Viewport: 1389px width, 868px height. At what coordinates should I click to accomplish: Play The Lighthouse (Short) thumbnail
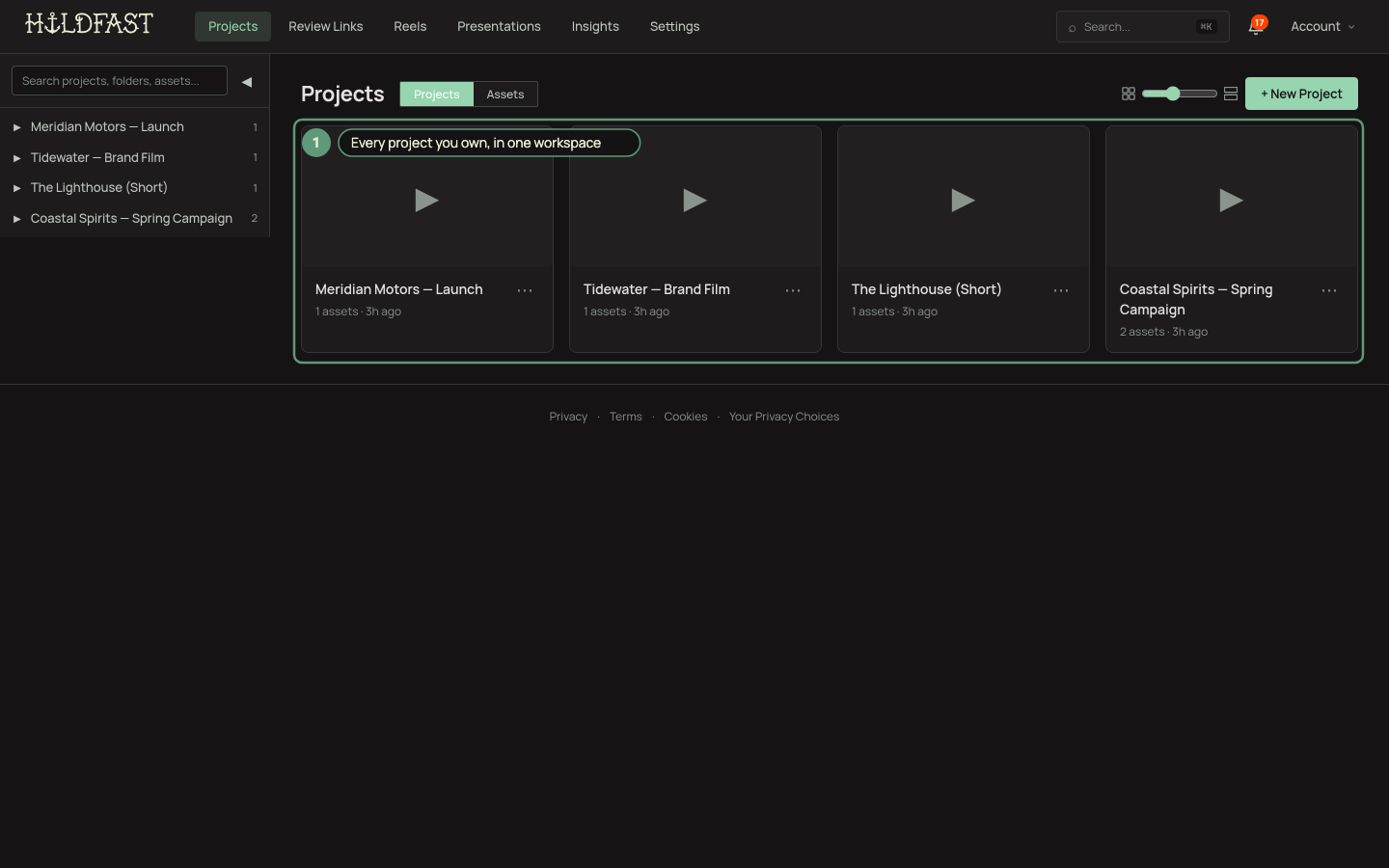pos(964,201)
